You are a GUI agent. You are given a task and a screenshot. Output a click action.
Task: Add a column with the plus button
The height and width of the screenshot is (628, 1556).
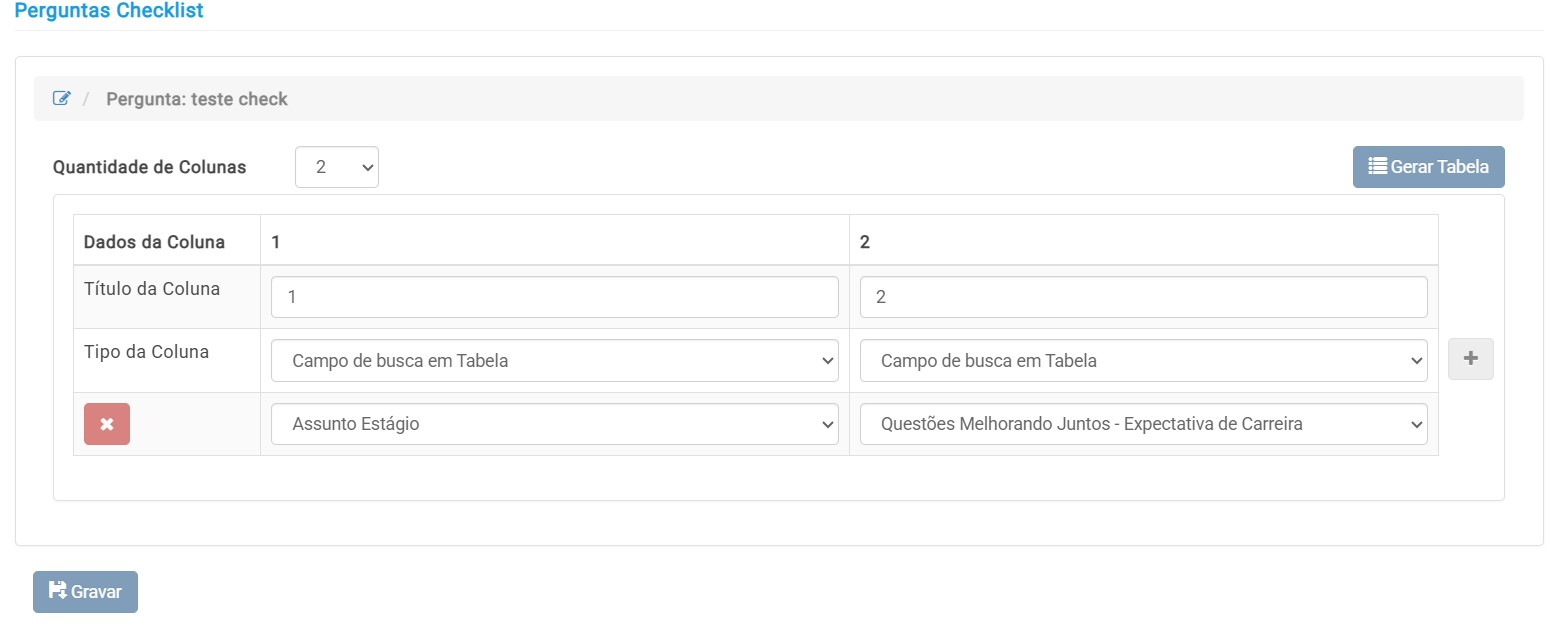click(1471, 359)
